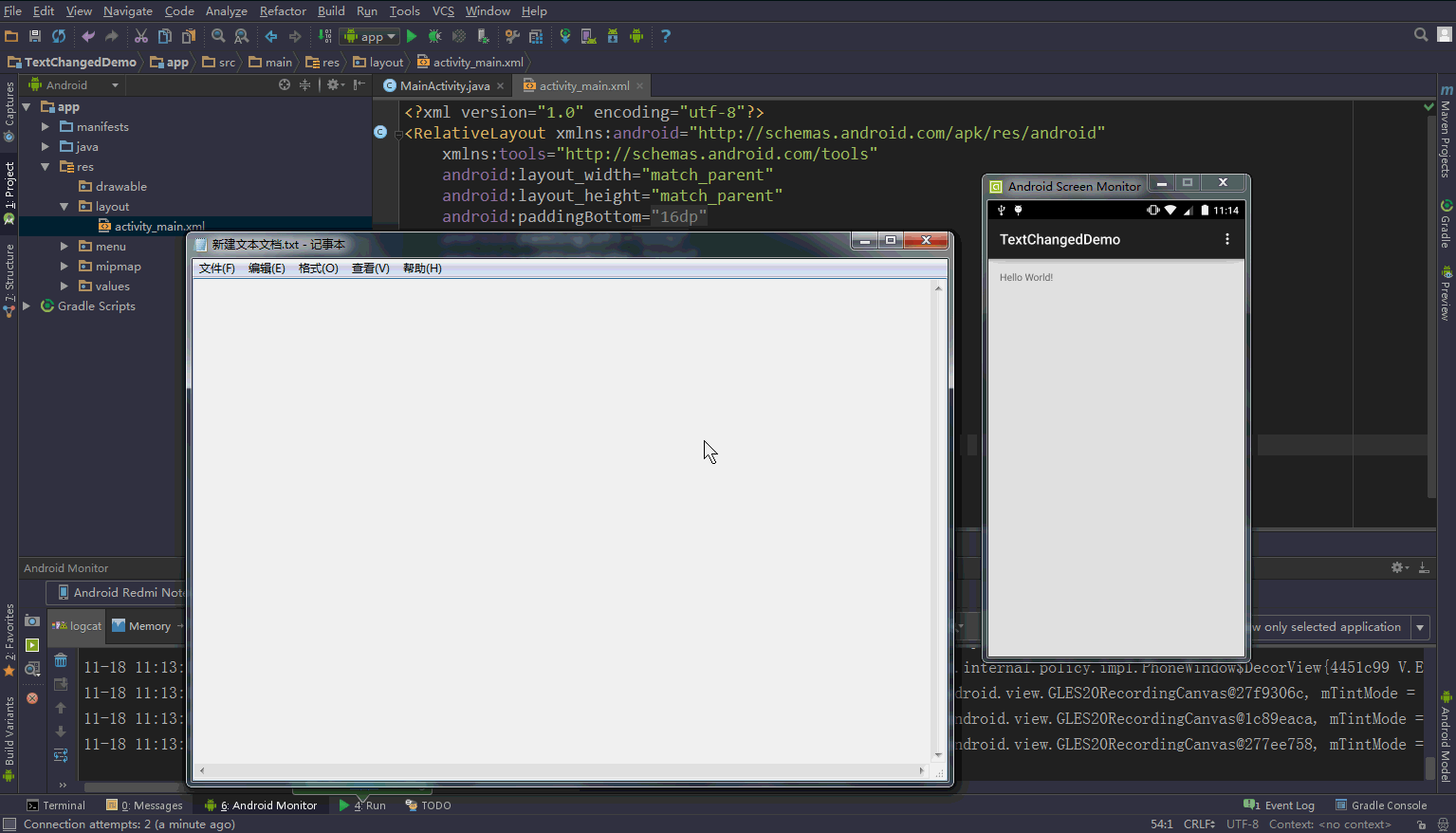Screen dimensions: 1456x833
Task: Expand the mipmap folder
Action: click(x=65, y=266)
